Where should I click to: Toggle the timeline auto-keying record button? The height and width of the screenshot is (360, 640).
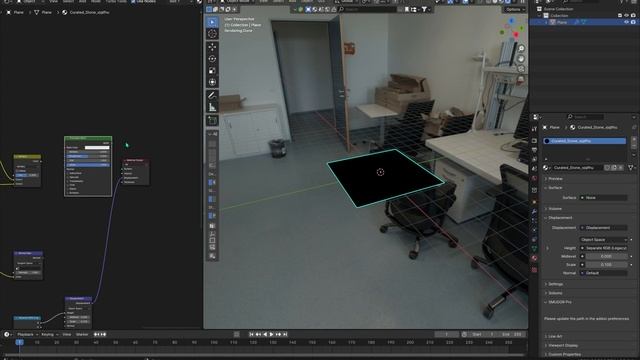click(237, 334)
